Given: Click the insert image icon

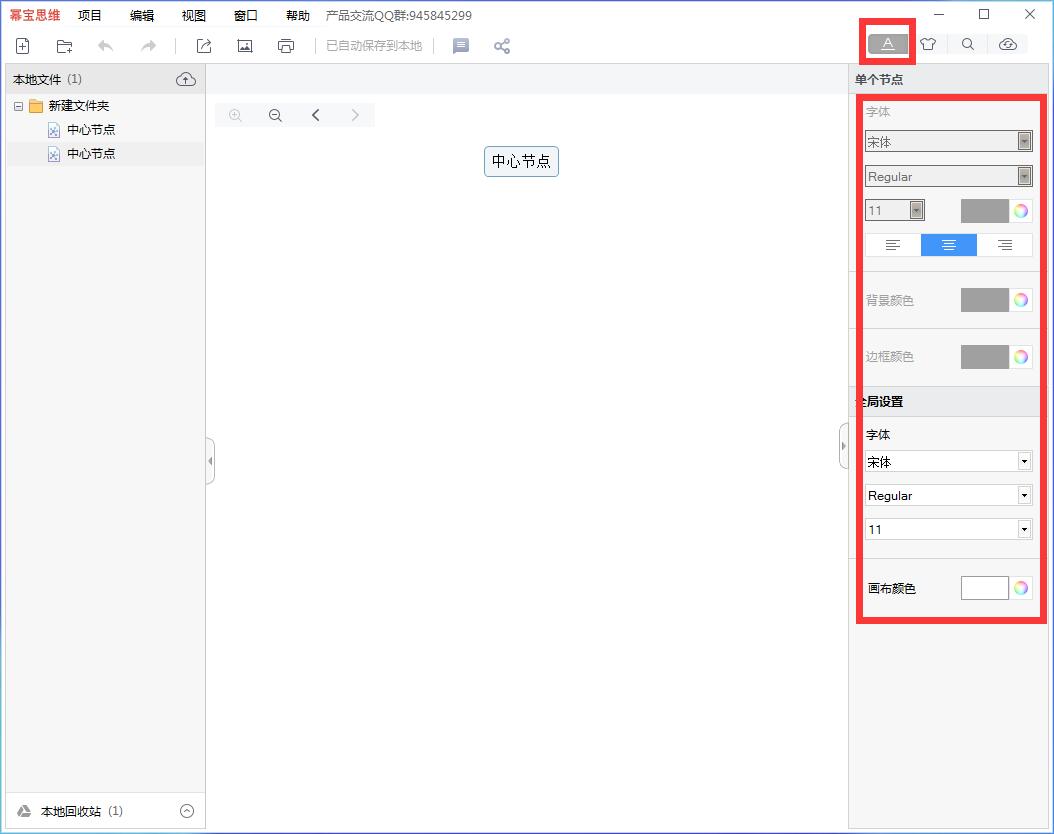Looking at the screenshot, I should (x=244, y=46).
